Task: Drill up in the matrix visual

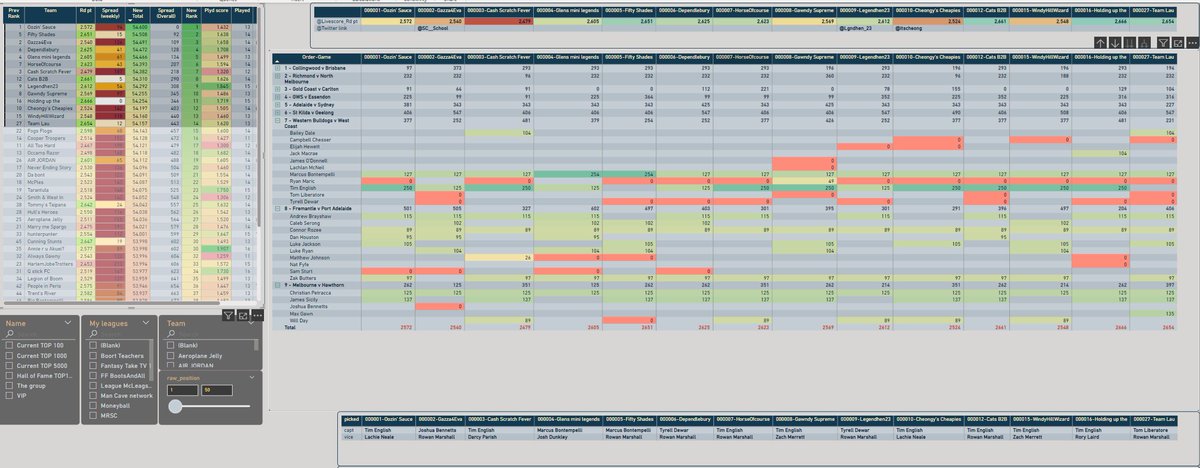Action: 1100,43
